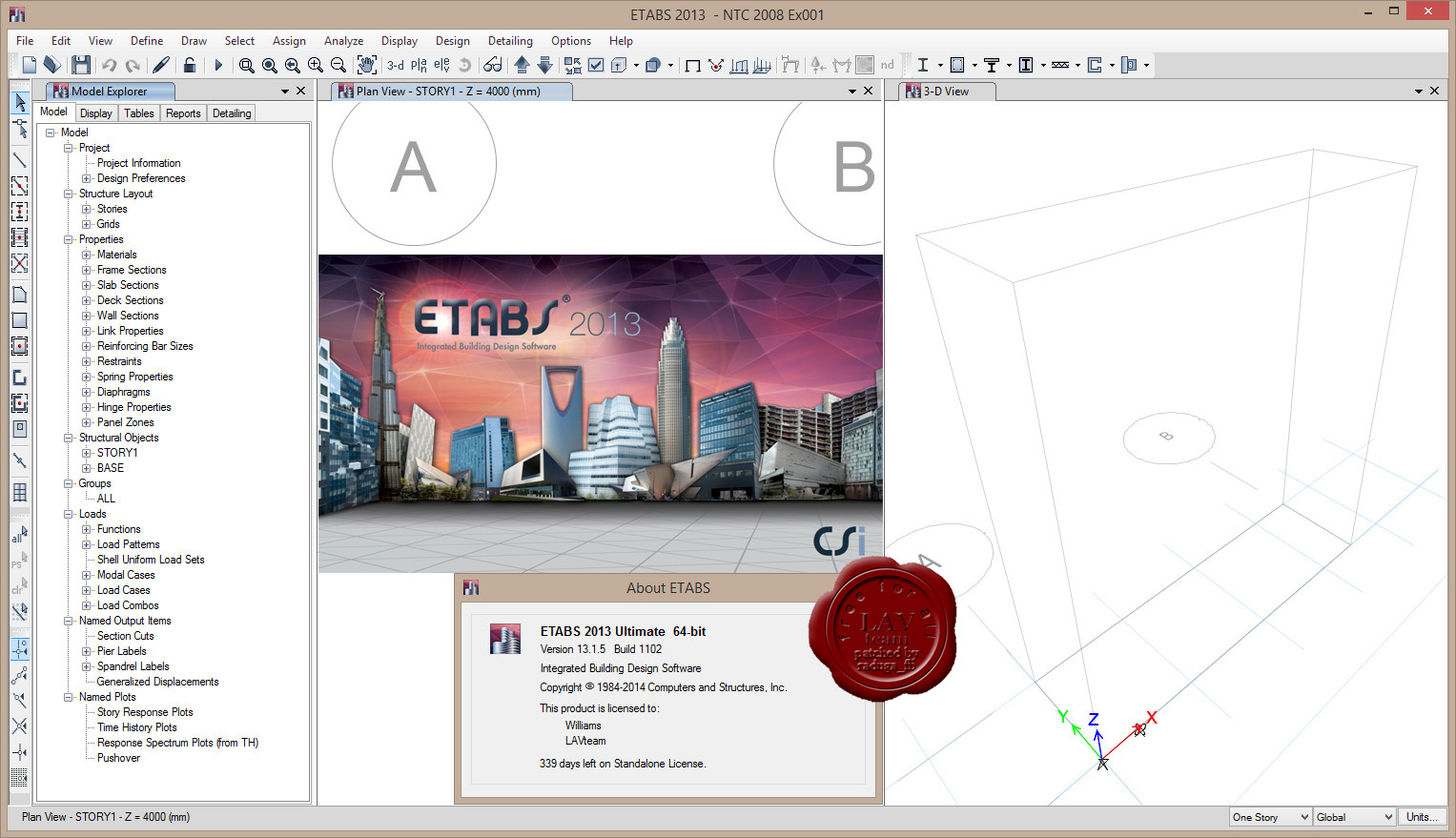The width and height of the screenshot is (1456, 838).
Task: Select Project Information in the tree
Action: point(138,163)
